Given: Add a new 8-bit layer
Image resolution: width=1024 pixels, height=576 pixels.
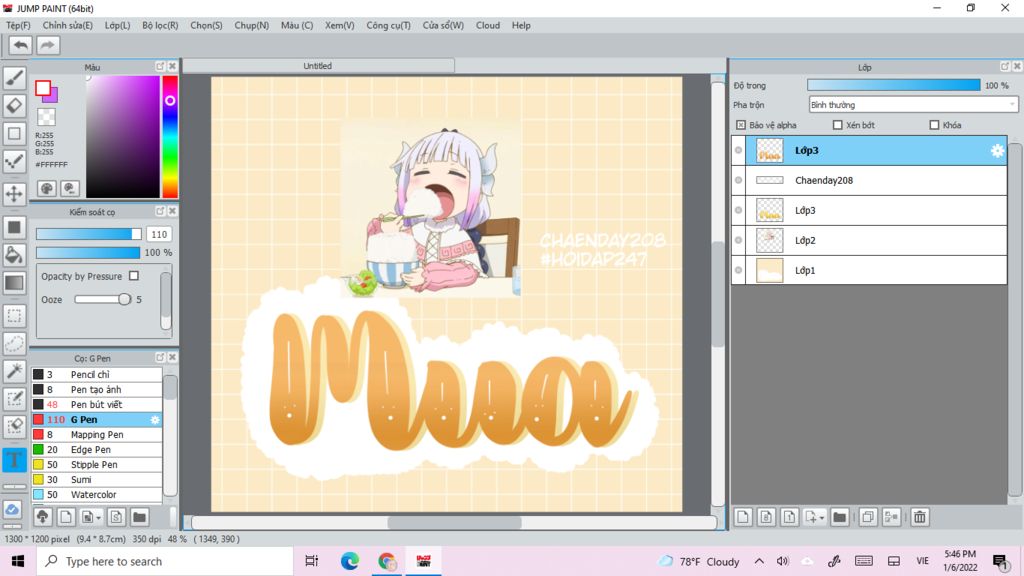Looking at the screenshot, I should pyautogui.click(x=766, y=517).
